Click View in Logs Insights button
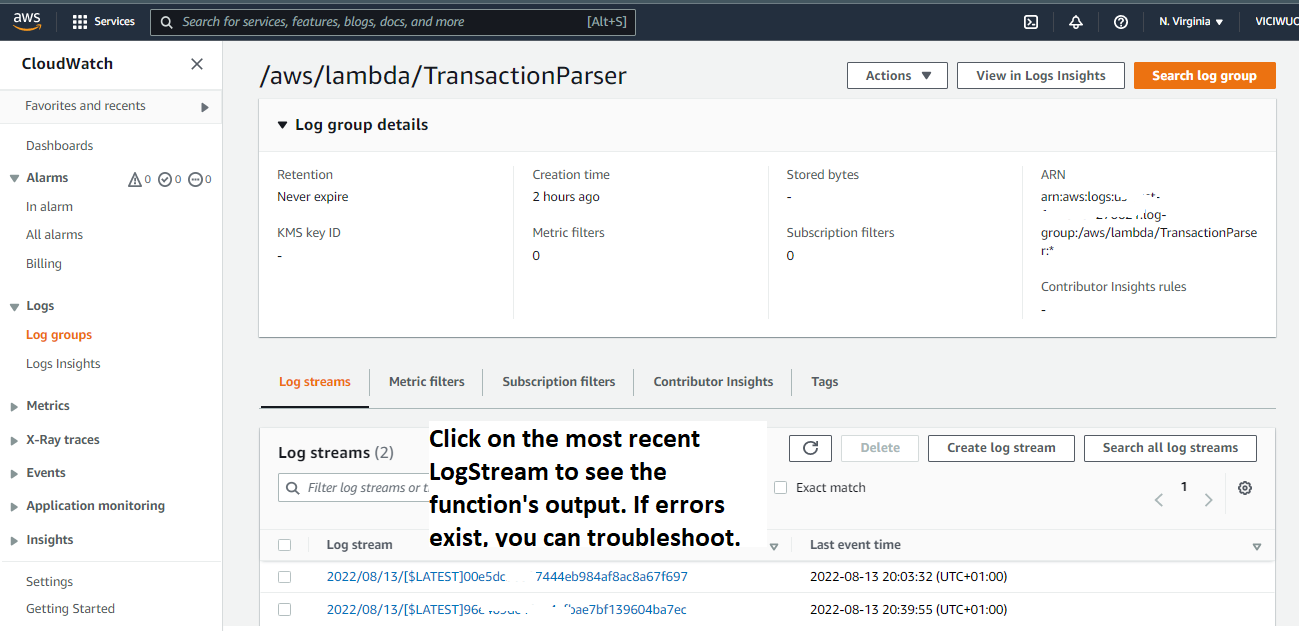 1041,76
